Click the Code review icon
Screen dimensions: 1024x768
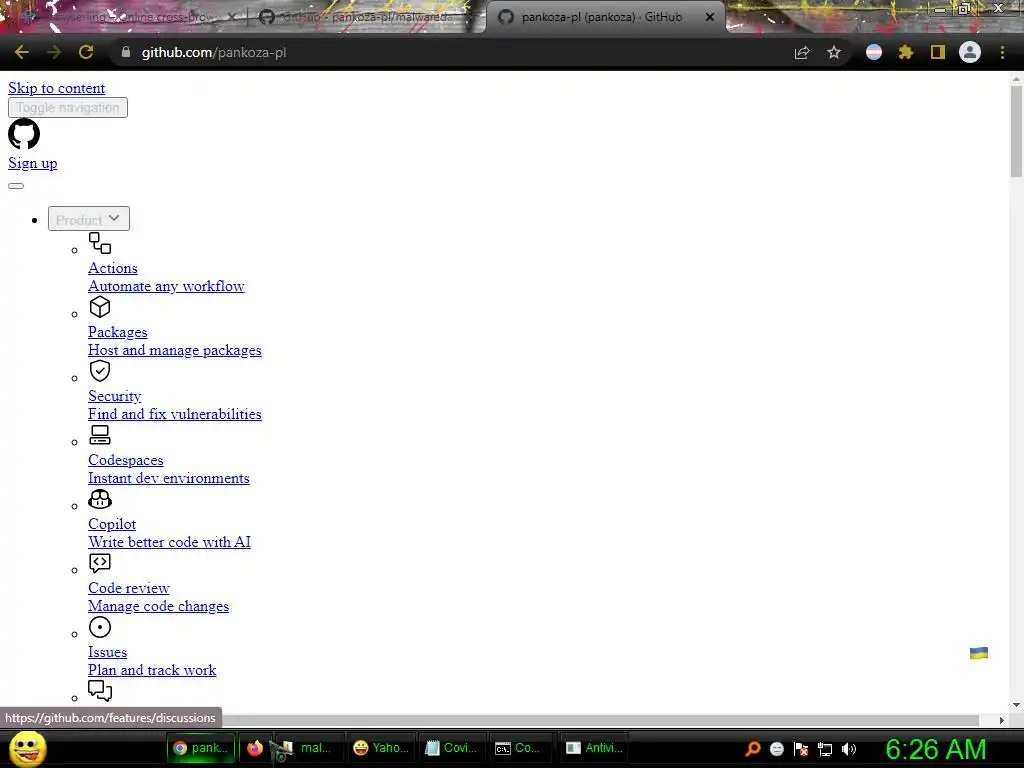(100, 563)
